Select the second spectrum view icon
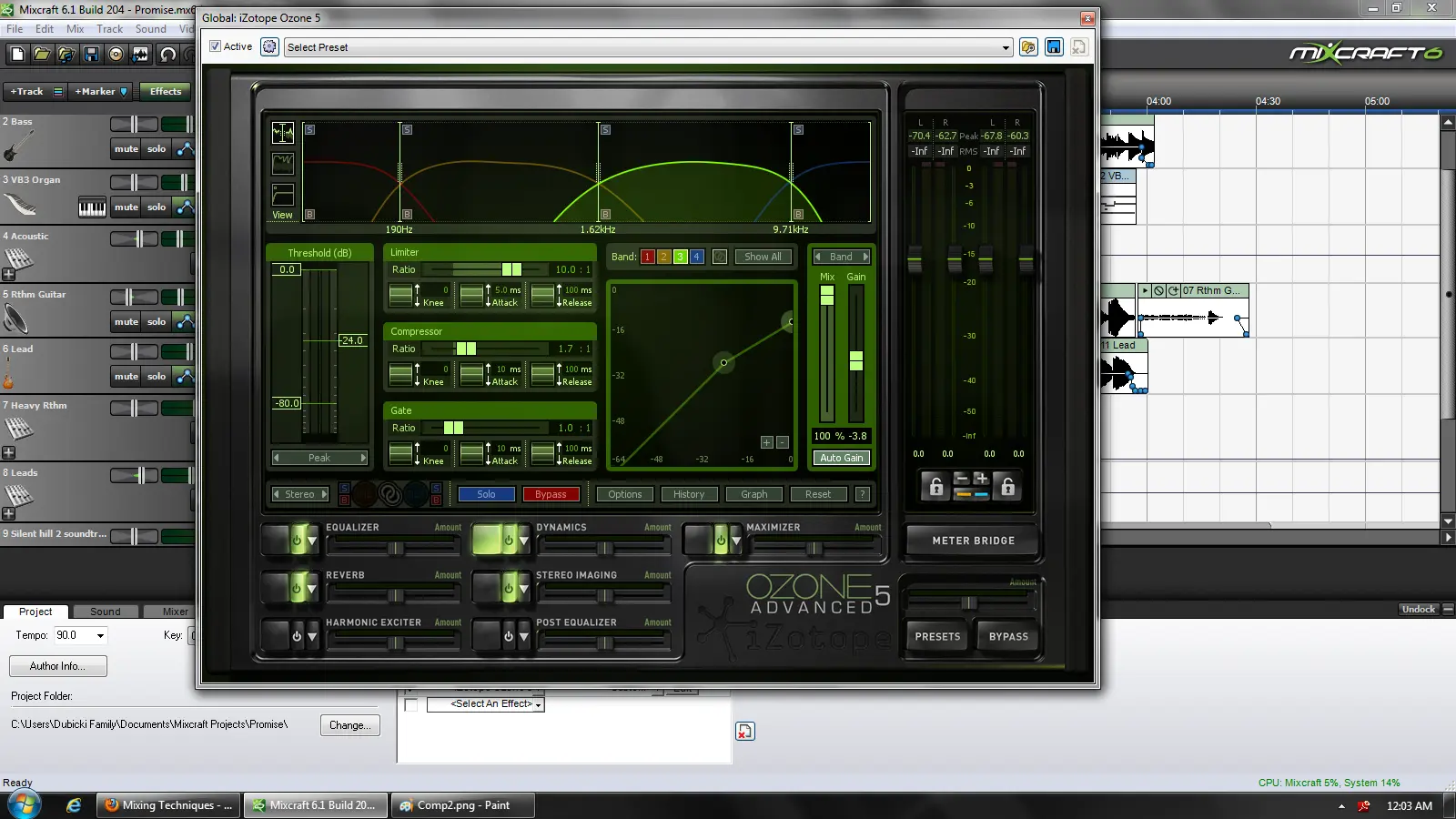 coord(283,164)
